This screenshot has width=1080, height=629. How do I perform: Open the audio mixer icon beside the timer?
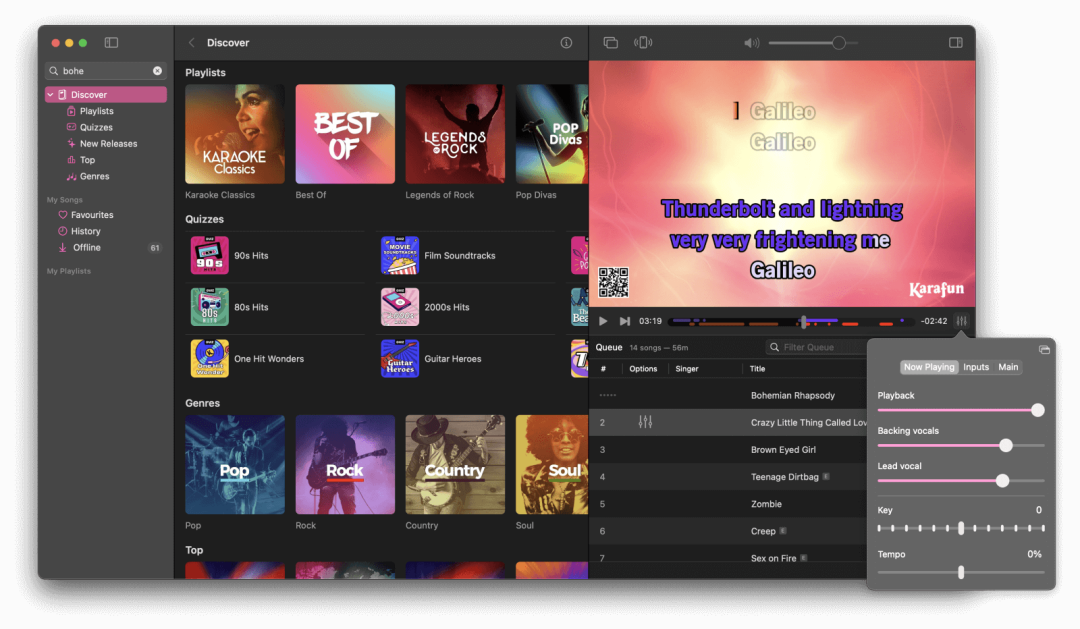pyautogui.click(x=961, y=321)
